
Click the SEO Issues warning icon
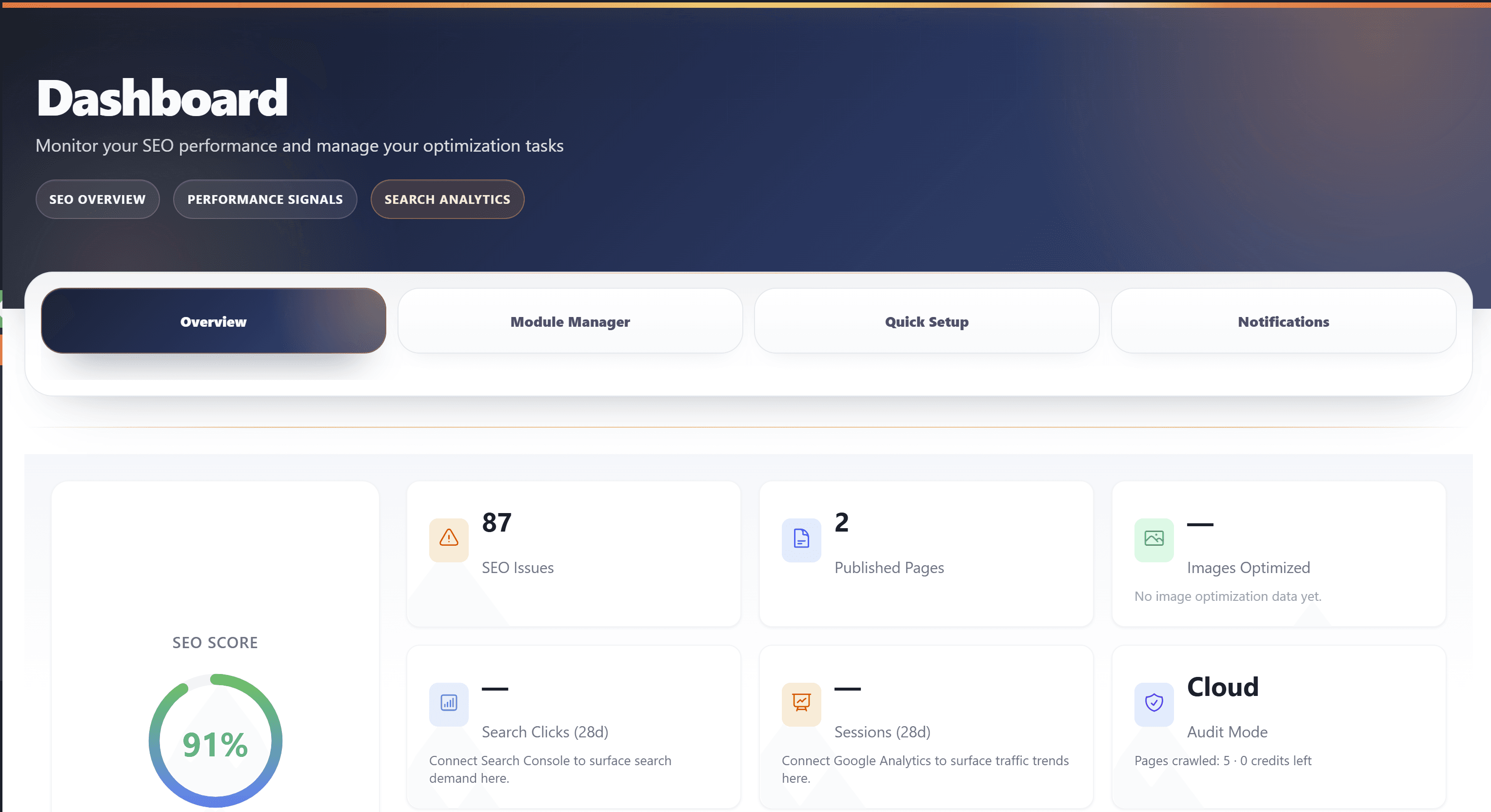coord(448,540)
